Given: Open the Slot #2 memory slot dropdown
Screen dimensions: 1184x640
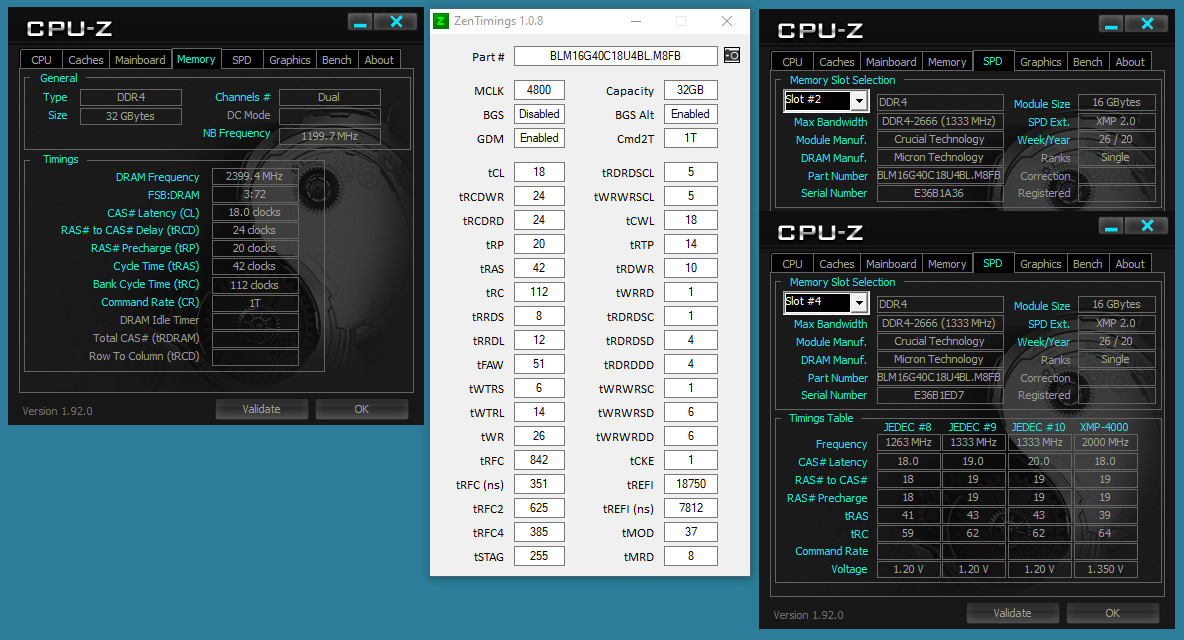Looking at the screenshot, I should [x=858, y=101].
